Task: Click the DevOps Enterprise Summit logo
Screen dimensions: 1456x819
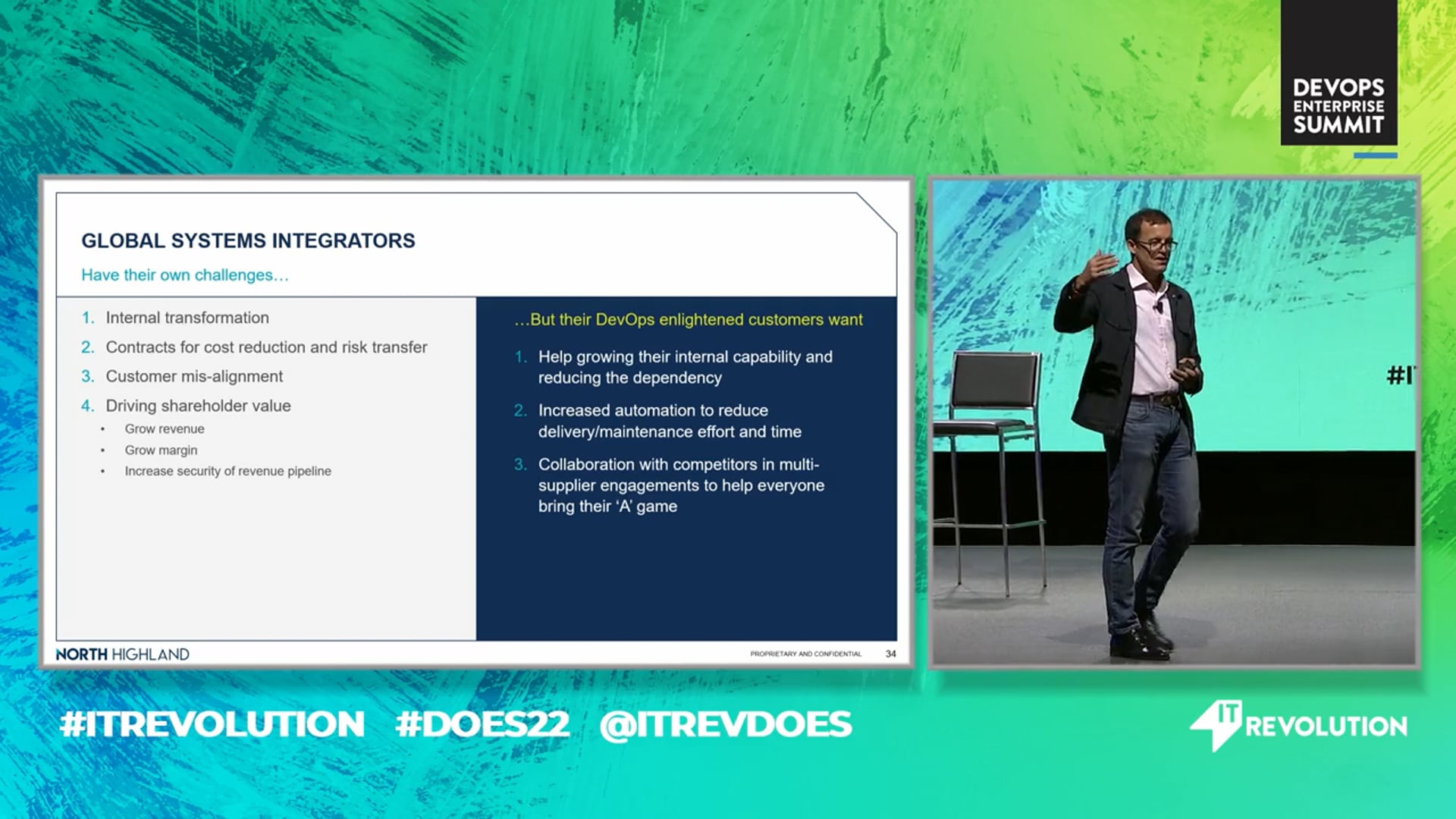Action: (1338, 73)
